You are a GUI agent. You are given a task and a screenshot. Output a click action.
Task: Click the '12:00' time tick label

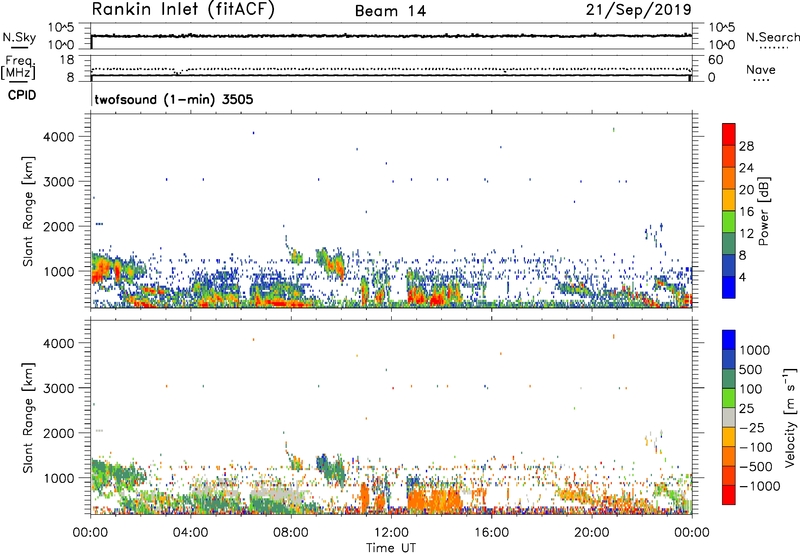391,533
